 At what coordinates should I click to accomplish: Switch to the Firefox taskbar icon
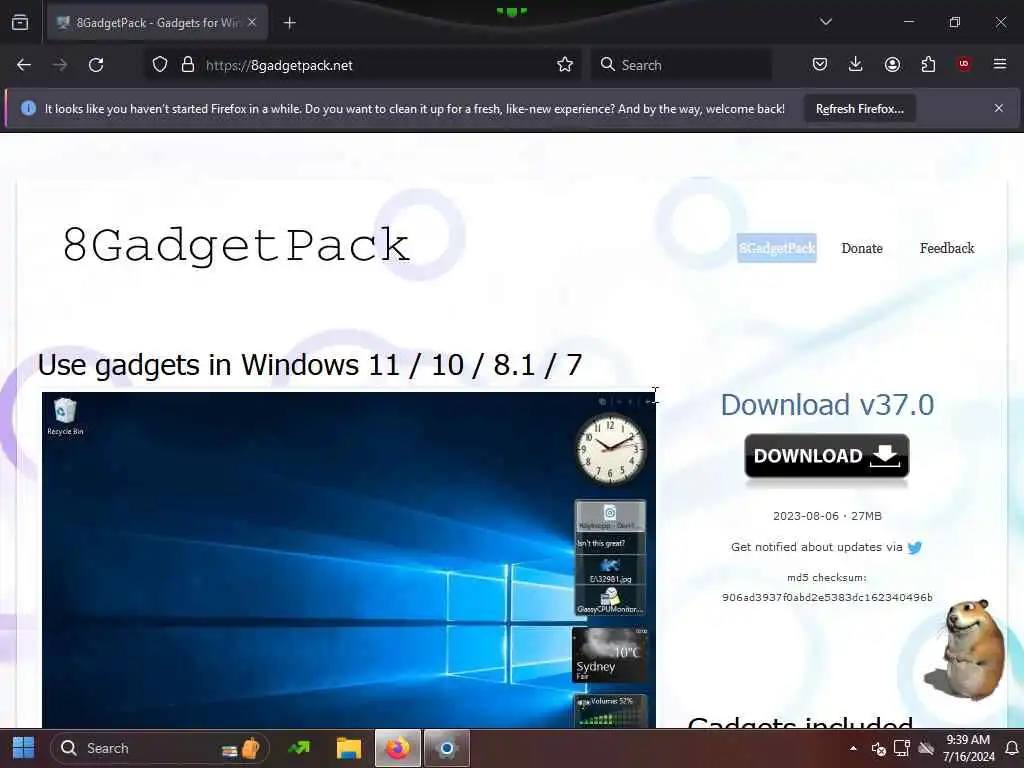[398, 748]
